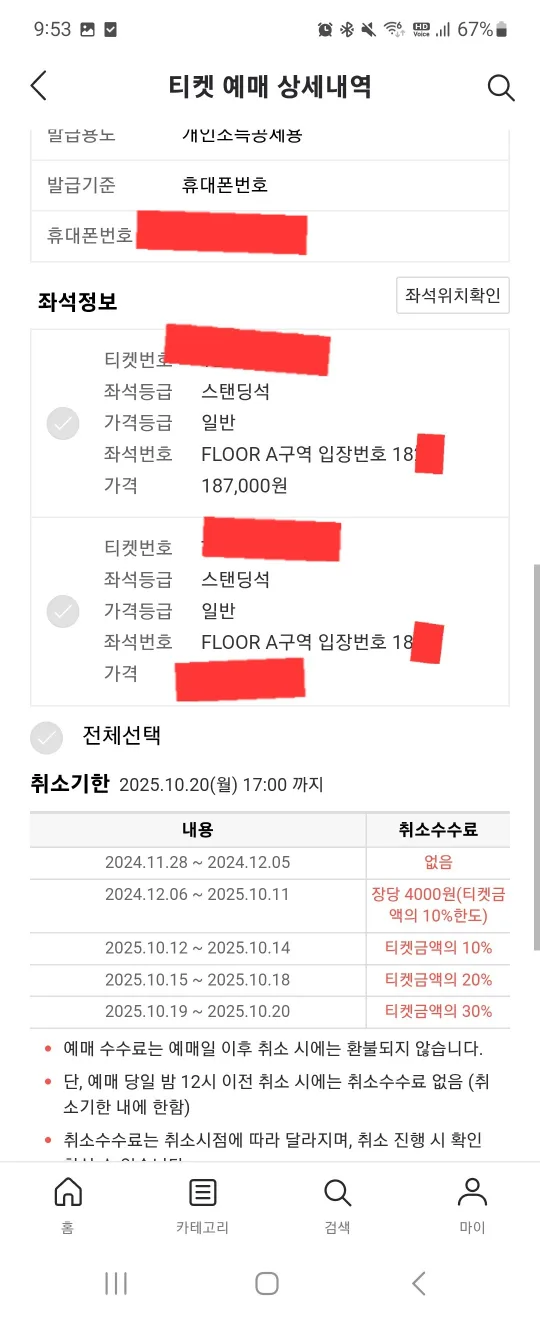Open 카테고리 list icon in bottom bar
The width and height of the screenshot is (540, 1320).
202,1192
